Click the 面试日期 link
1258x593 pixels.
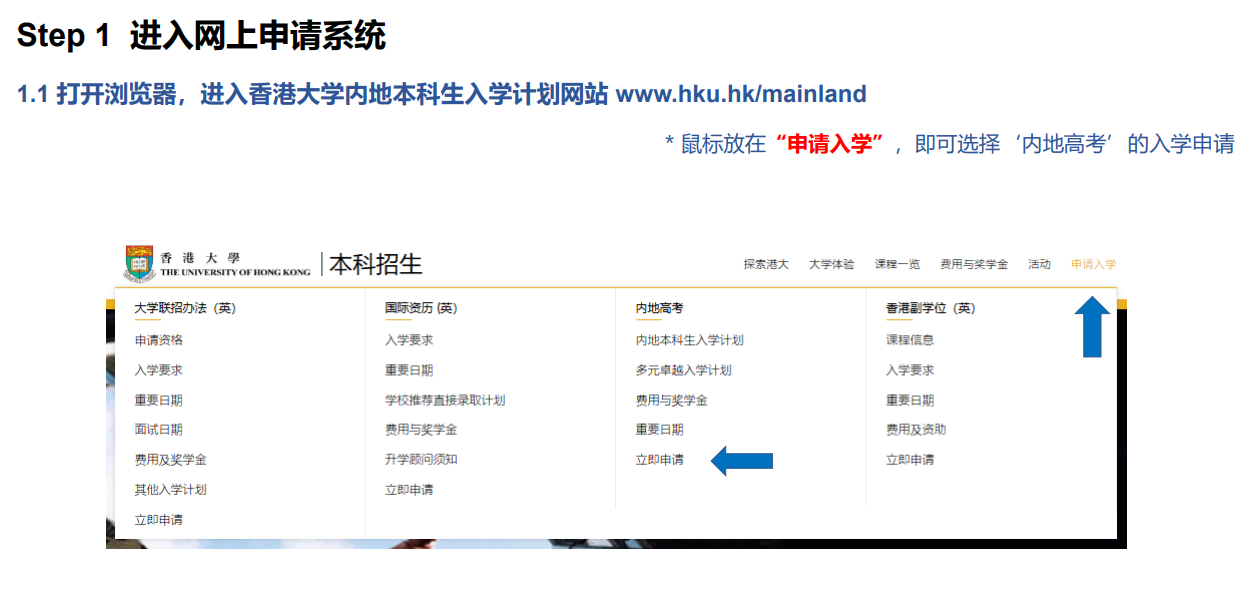point(159,430)
